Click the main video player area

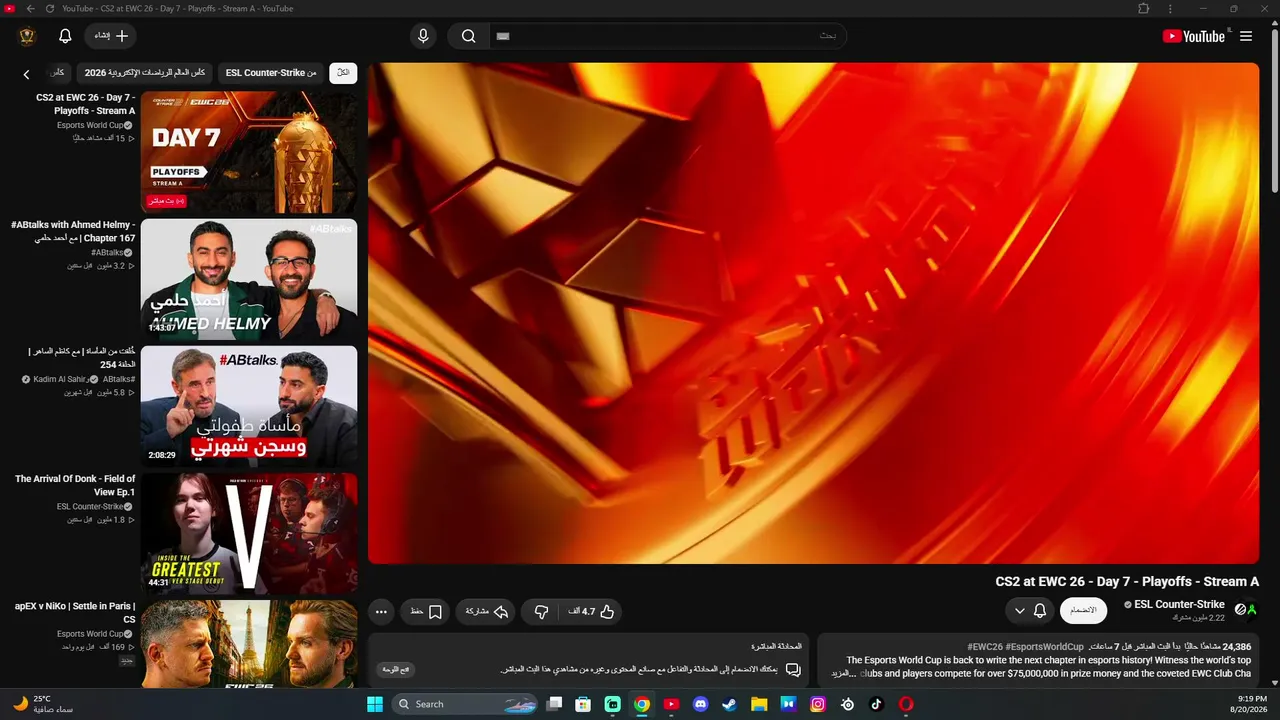click(x=813, y=313)
